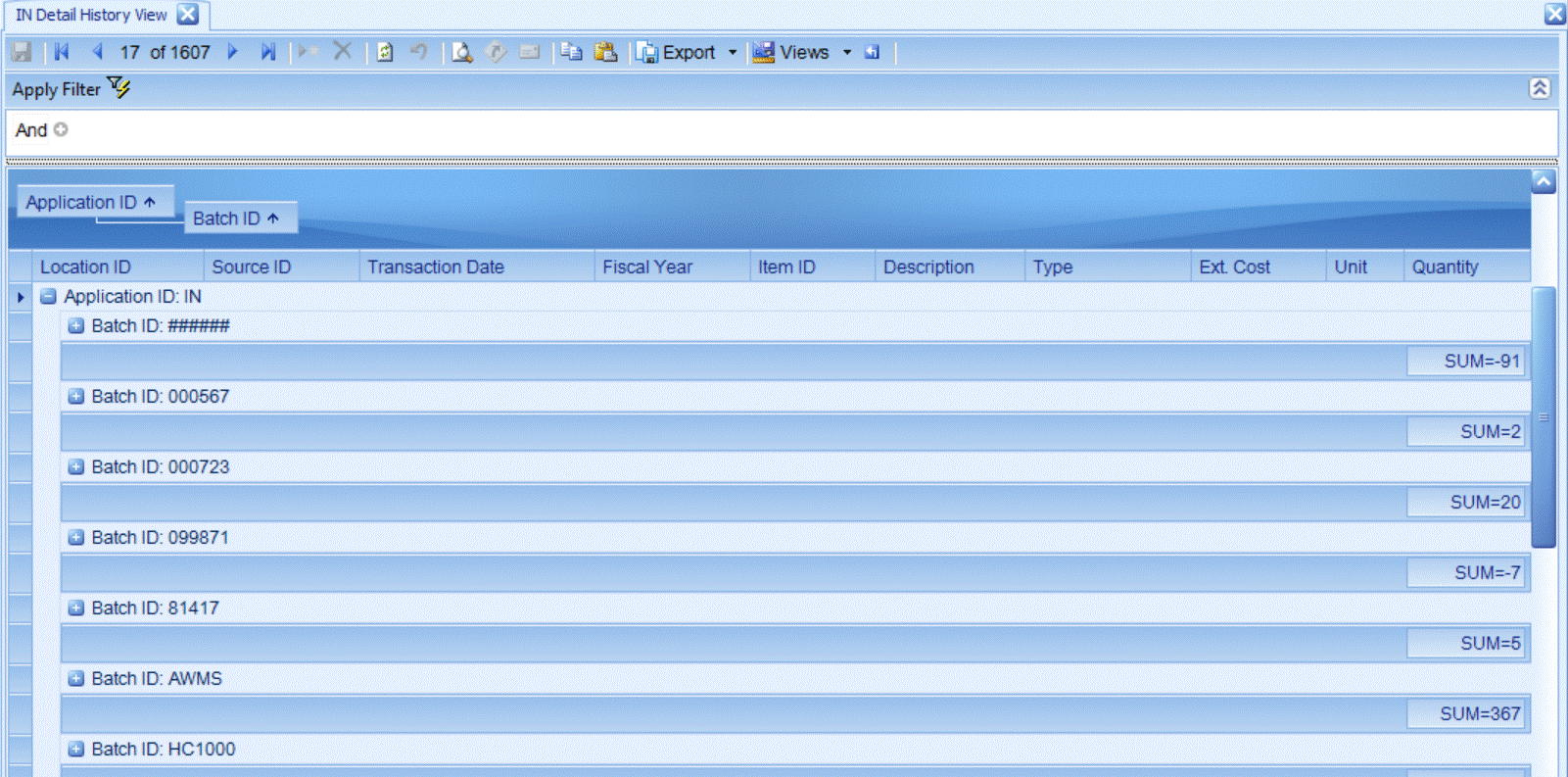Click the Views button
Screen dimensions: 1568x777
tap(792, 52)
